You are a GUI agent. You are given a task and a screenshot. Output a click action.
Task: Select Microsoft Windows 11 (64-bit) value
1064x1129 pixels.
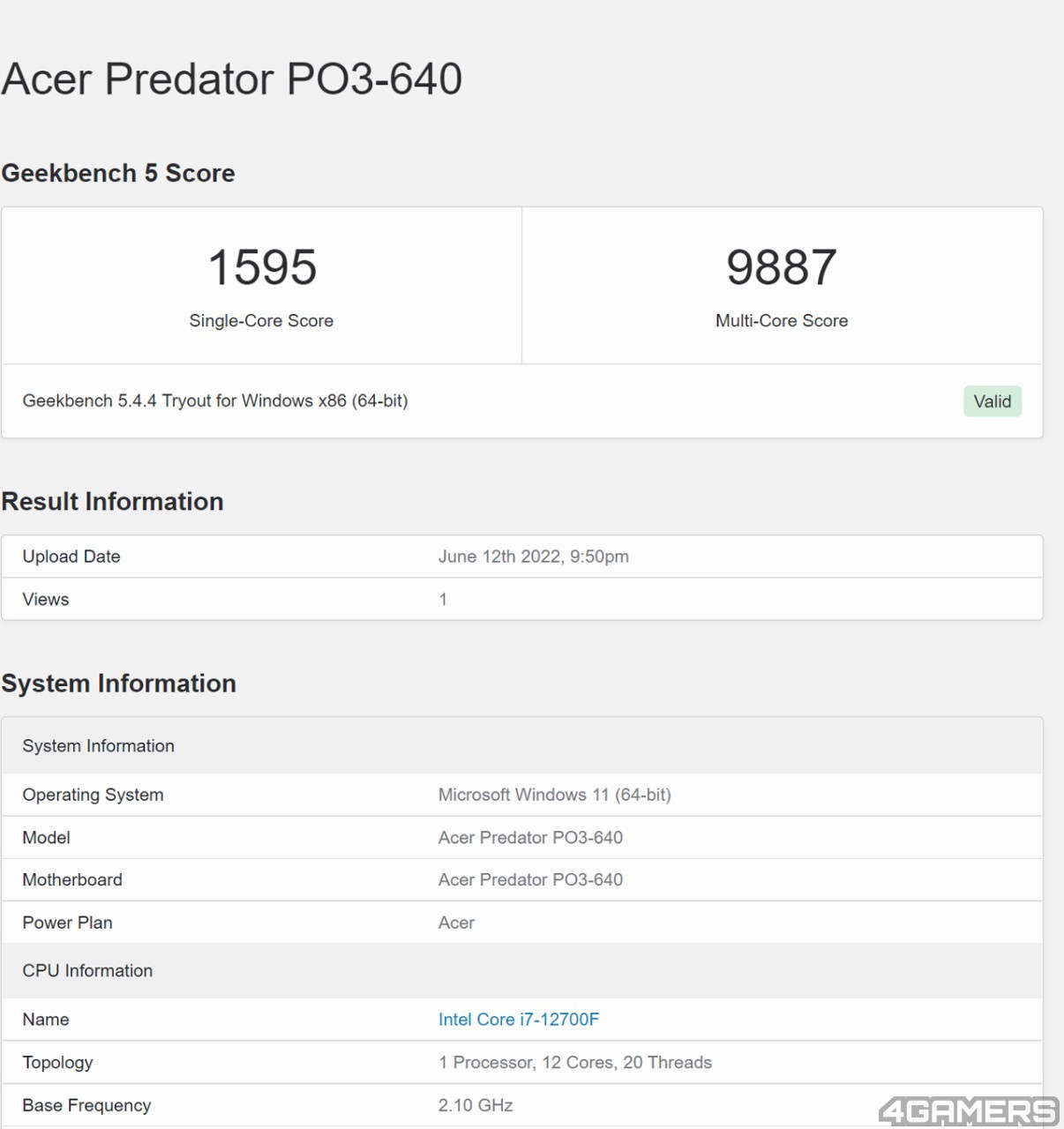(x=555, y=795)
